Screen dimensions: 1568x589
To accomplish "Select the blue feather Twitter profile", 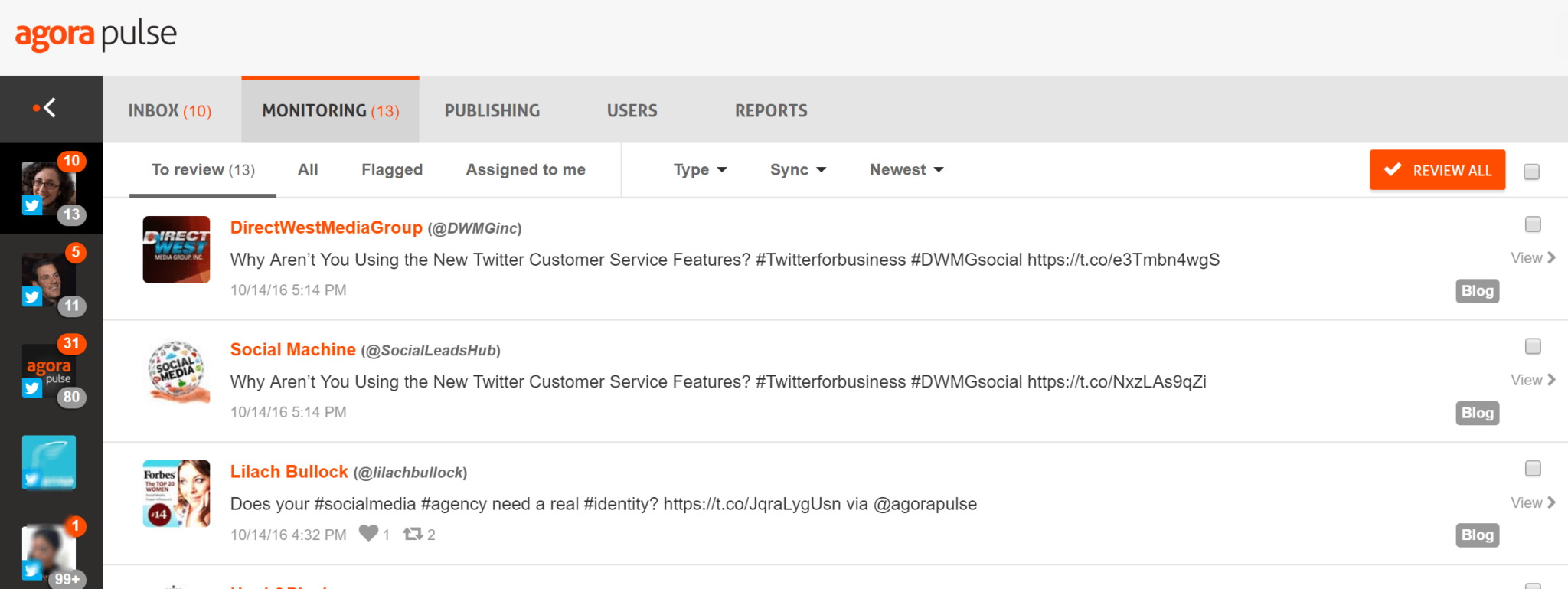I will point(49,463).
